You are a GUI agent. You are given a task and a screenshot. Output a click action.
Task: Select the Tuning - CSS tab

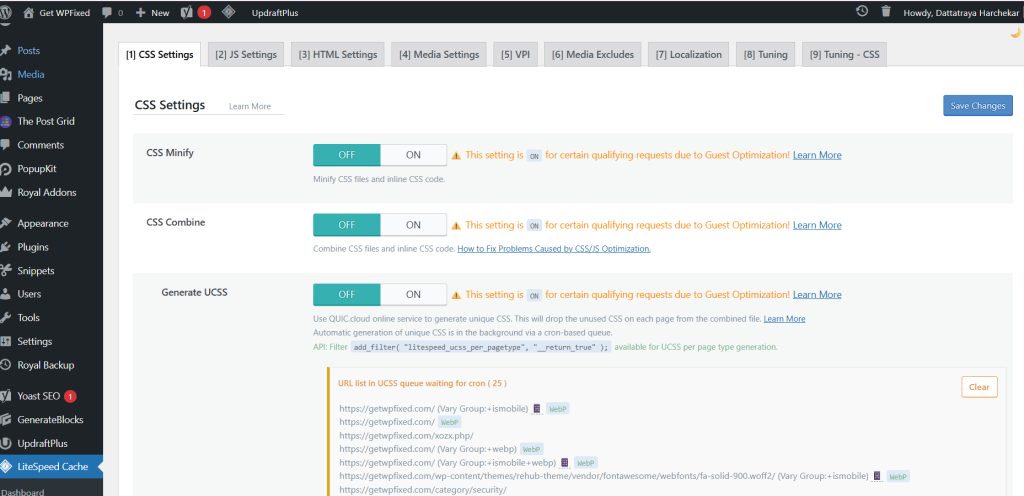click(844, 55)
